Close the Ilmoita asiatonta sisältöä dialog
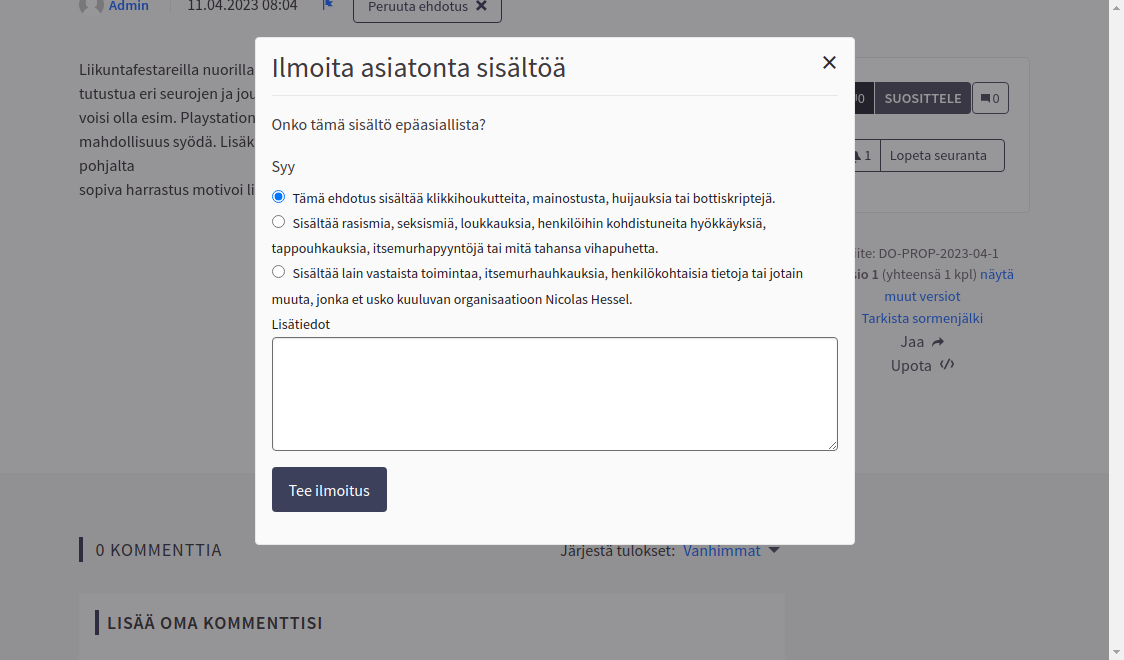This screenshot has width=1124, height=660. click(x=829, y=62)
